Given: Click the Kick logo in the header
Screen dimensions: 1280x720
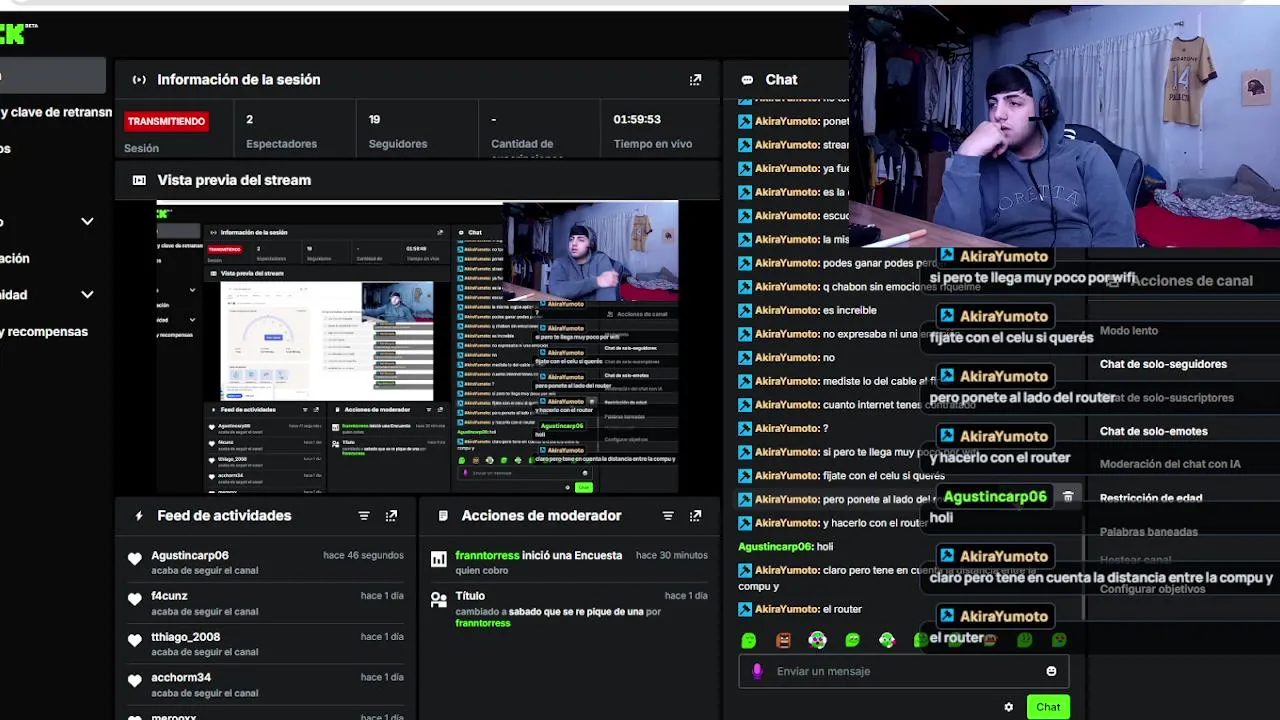Looking at the screenshot, I should tap(17, 34).
